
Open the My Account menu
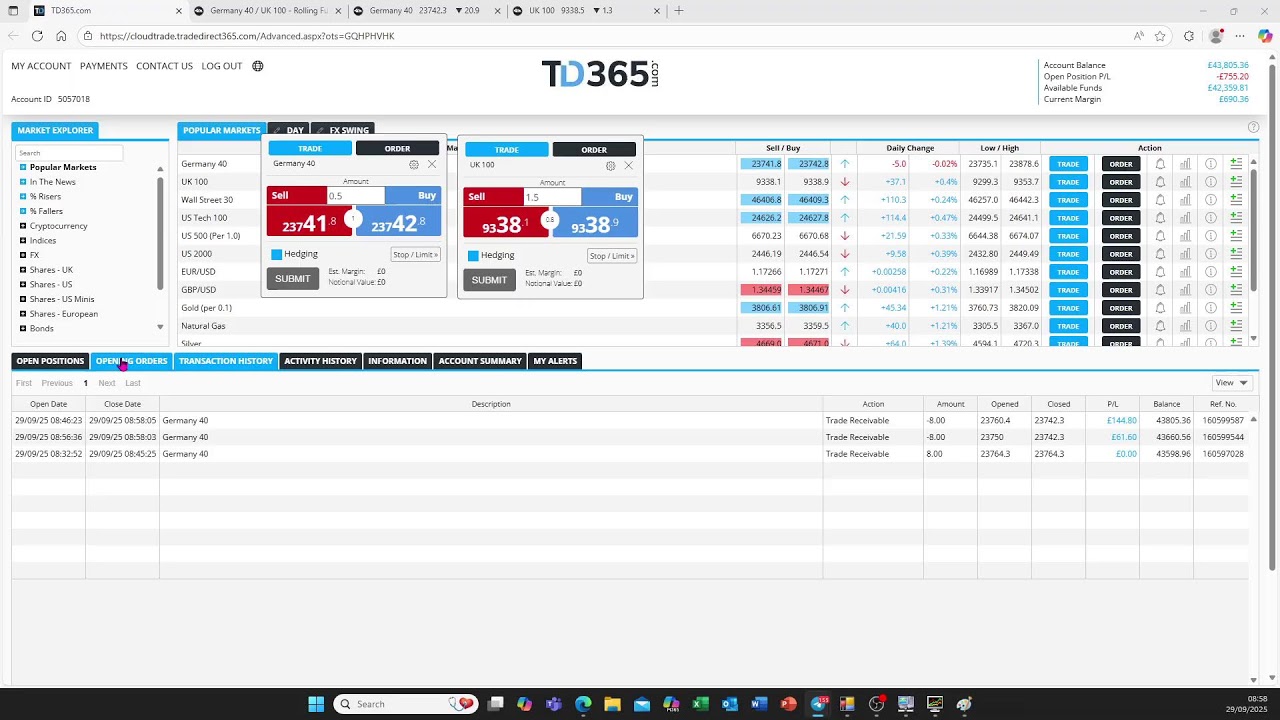tap(41, 66)
